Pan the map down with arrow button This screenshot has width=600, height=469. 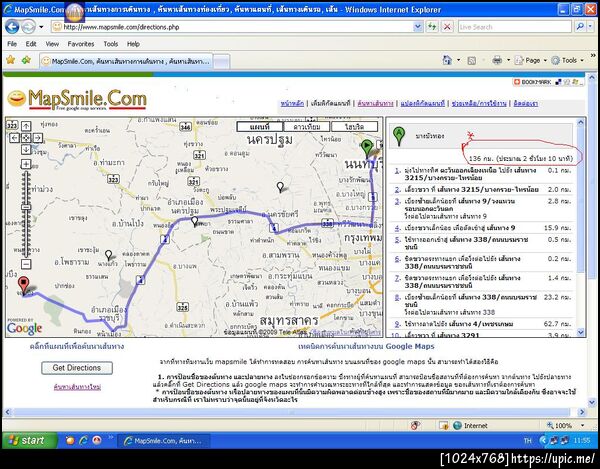point(26,150)
